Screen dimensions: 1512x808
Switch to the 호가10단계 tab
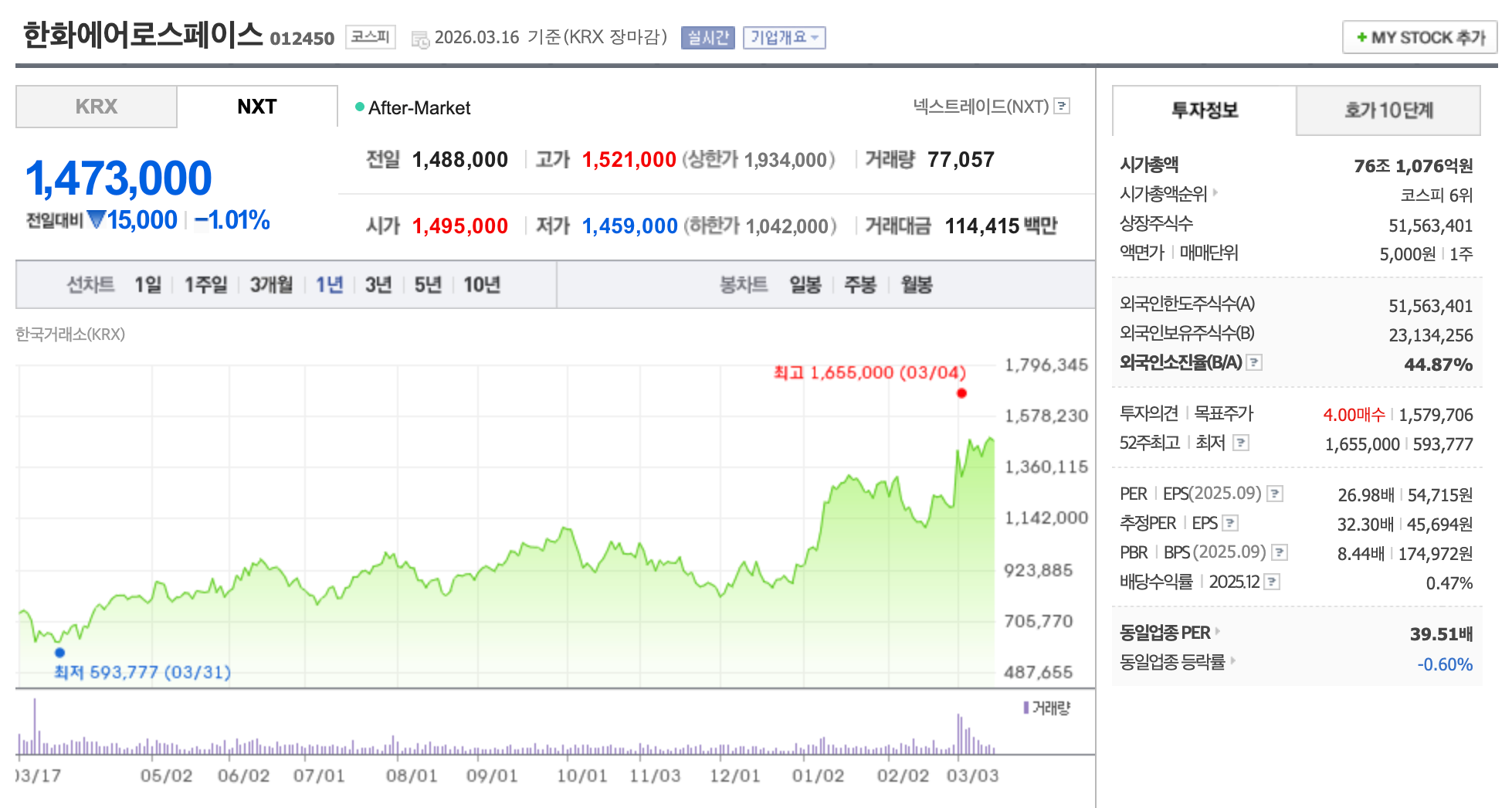pos(1388,110)
